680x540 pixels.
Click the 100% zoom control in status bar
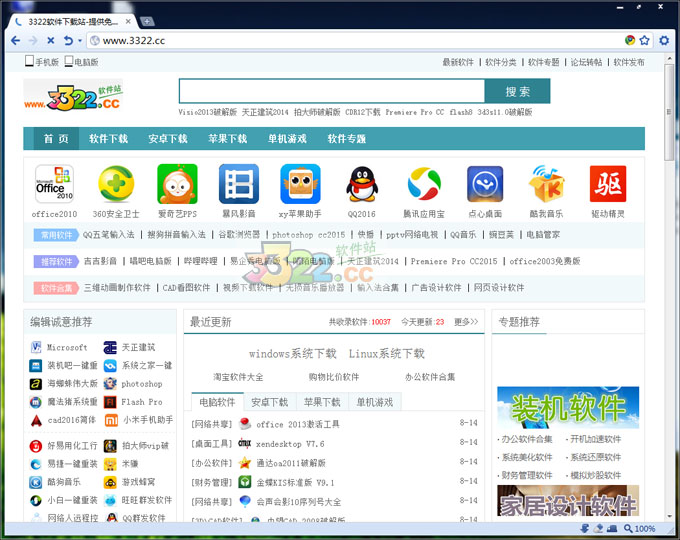[x=640, y=529]
